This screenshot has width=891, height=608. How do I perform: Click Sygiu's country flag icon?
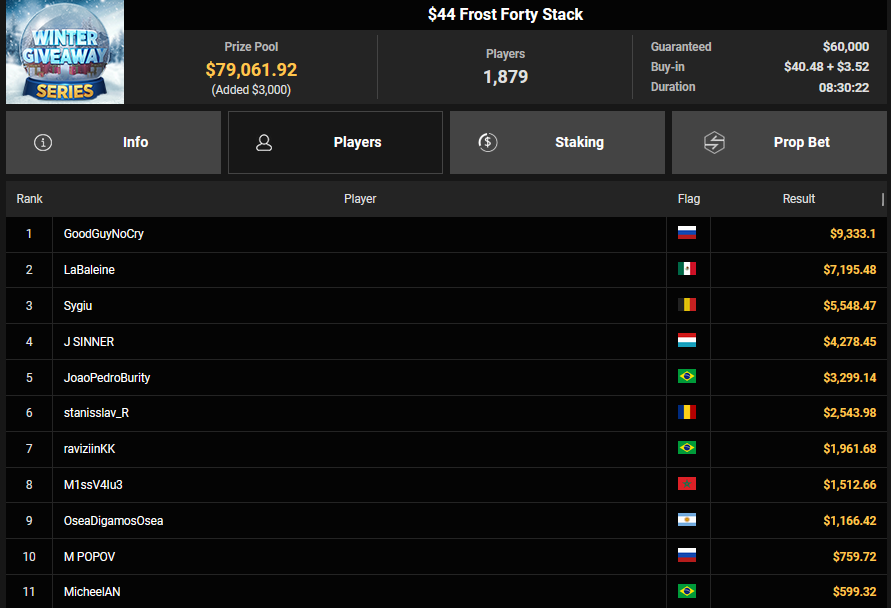click(687, 305)
